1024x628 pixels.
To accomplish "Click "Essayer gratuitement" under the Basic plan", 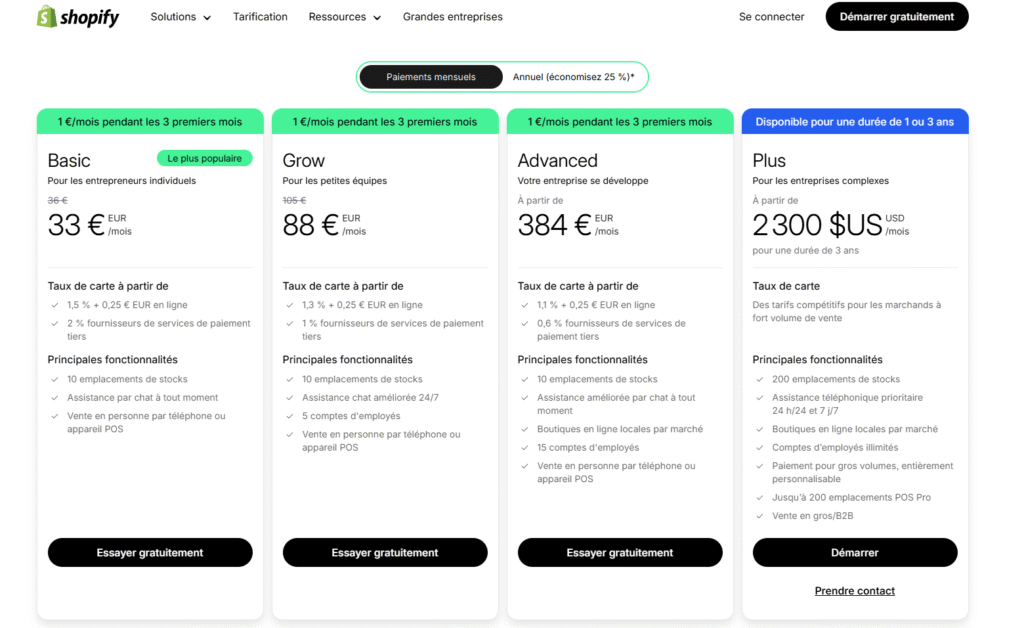I will pos(150,553).
